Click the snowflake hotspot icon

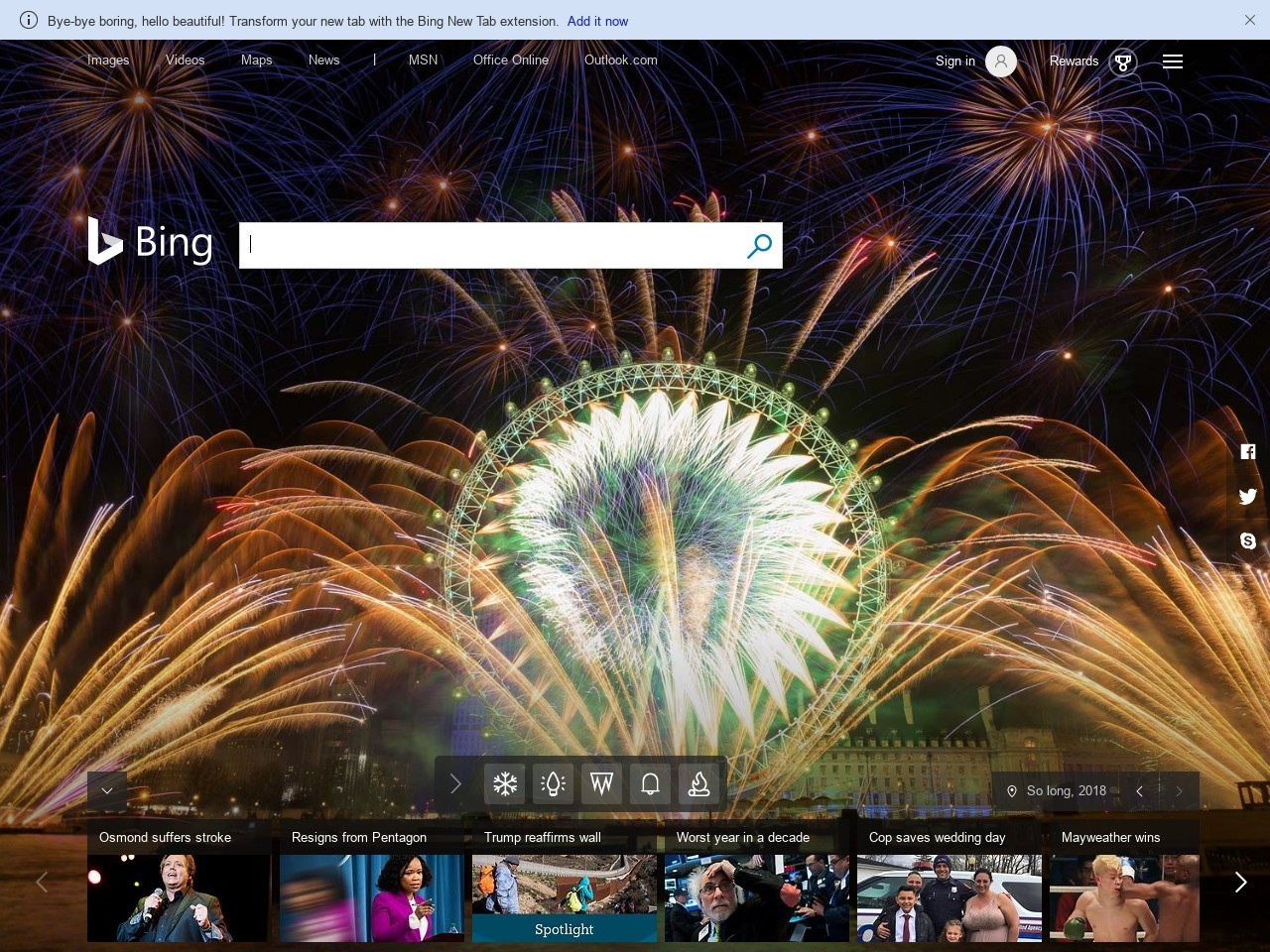[505, 784]
